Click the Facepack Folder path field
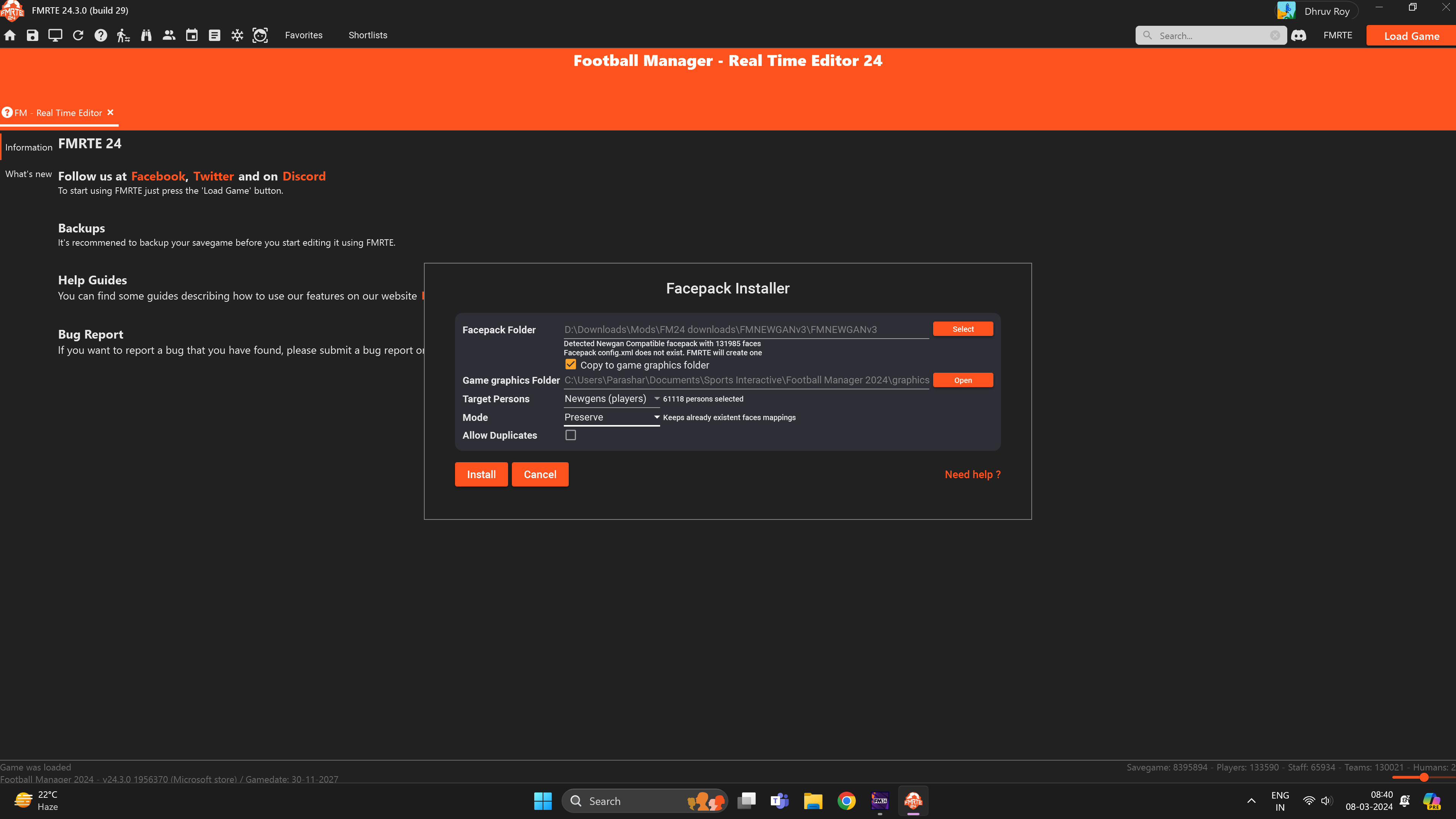Image resolution: width=1456 pixels, height=819 pixels. click(x=746, y=329)
